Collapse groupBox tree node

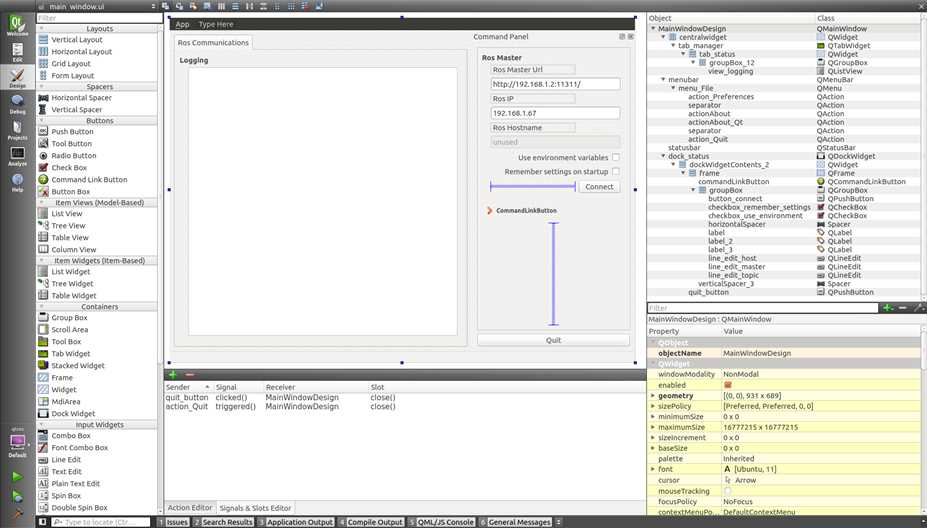(693, 190)
